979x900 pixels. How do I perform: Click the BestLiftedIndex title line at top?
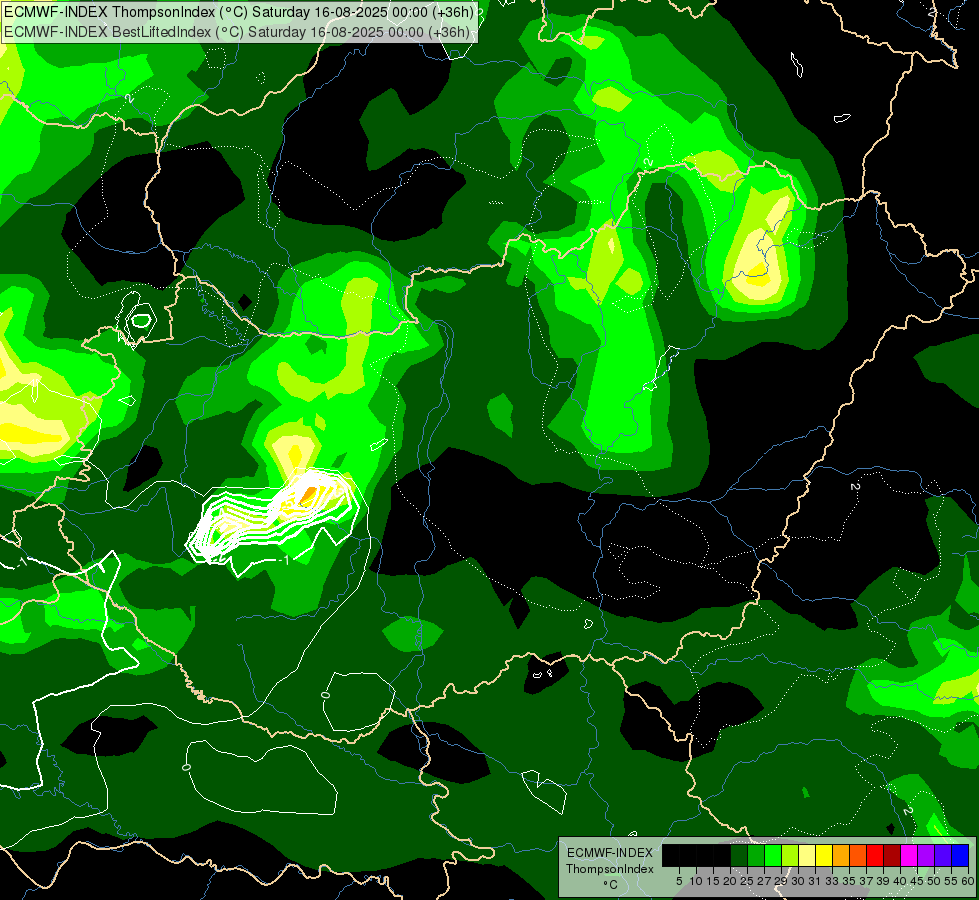[237, 32]
